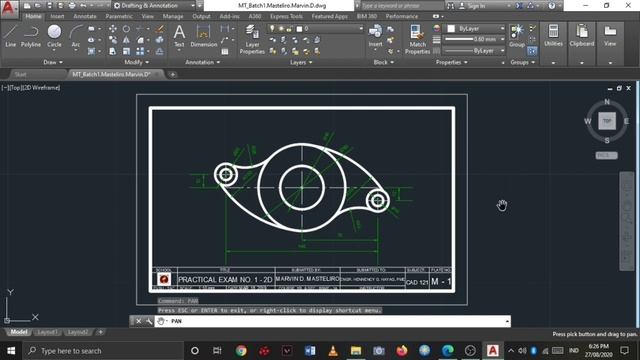Switch to the Start file tab
Image resolution: width=640 pixels, height=360 pixels.
[x=20, y=74]
